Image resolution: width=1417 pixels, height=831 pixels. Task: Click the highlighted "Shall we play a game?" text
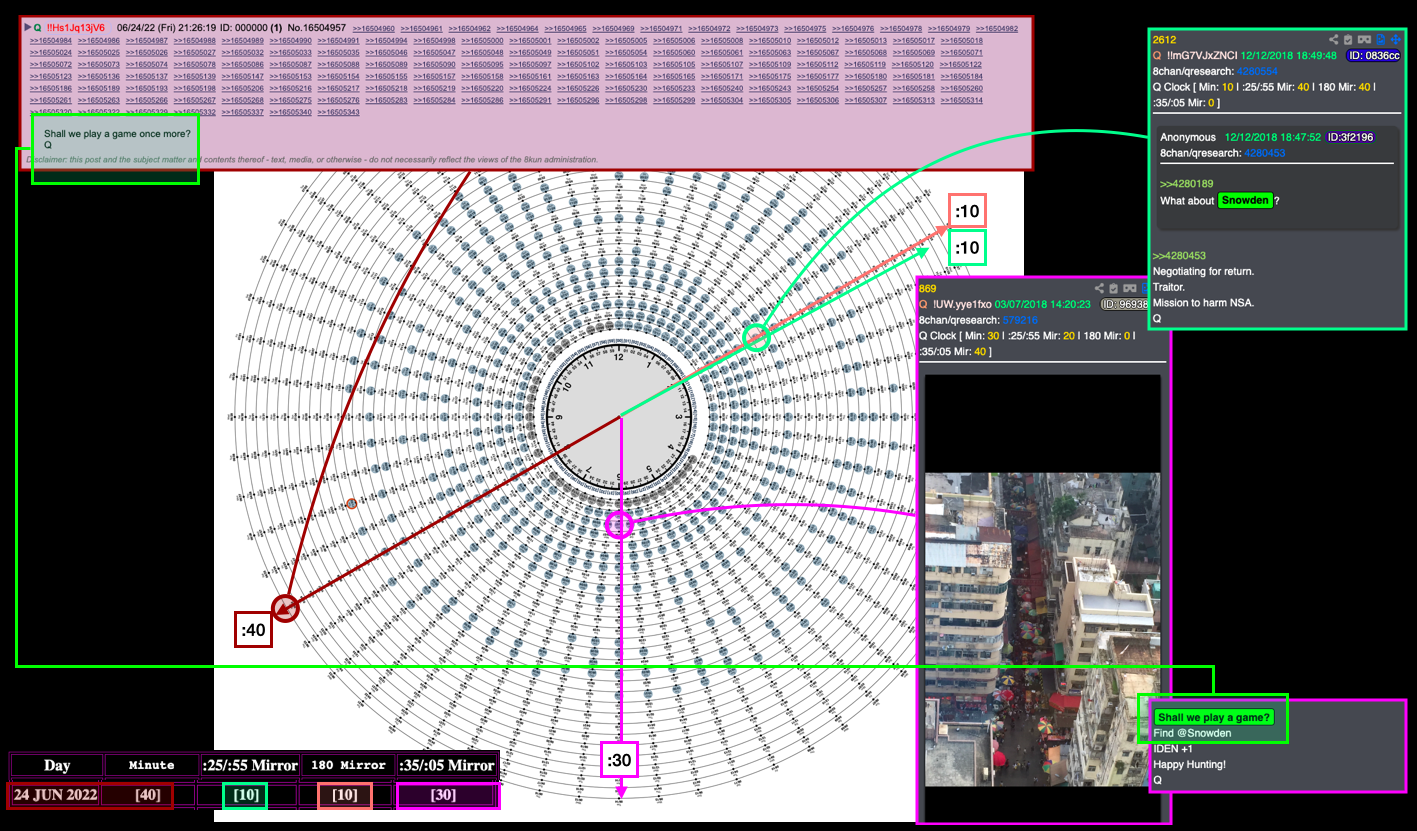(1214, 717)
